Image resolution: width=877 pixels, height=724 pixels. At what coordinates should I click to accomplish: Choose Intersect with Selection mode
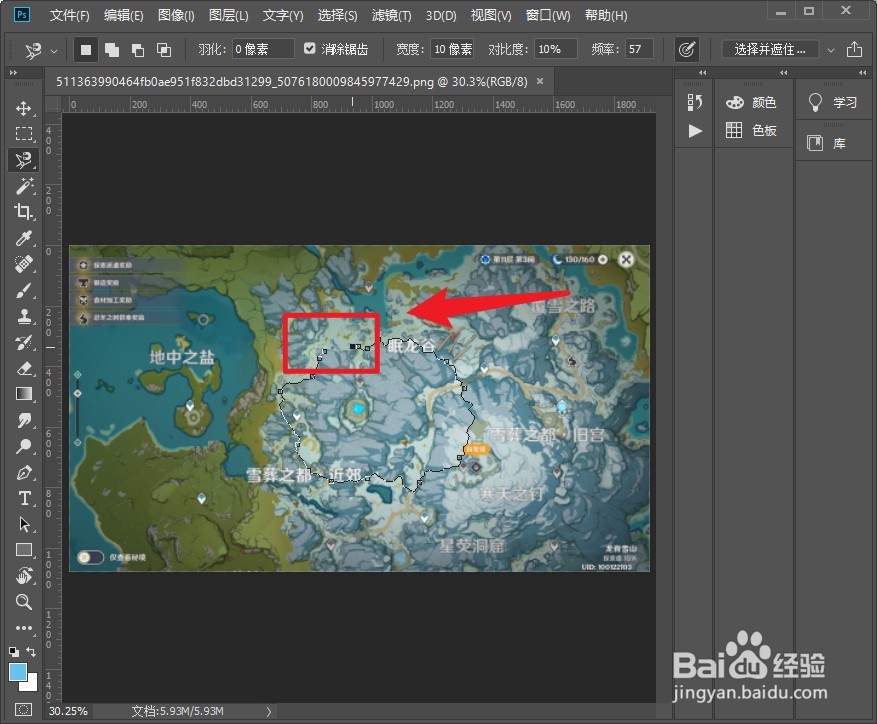164,50
